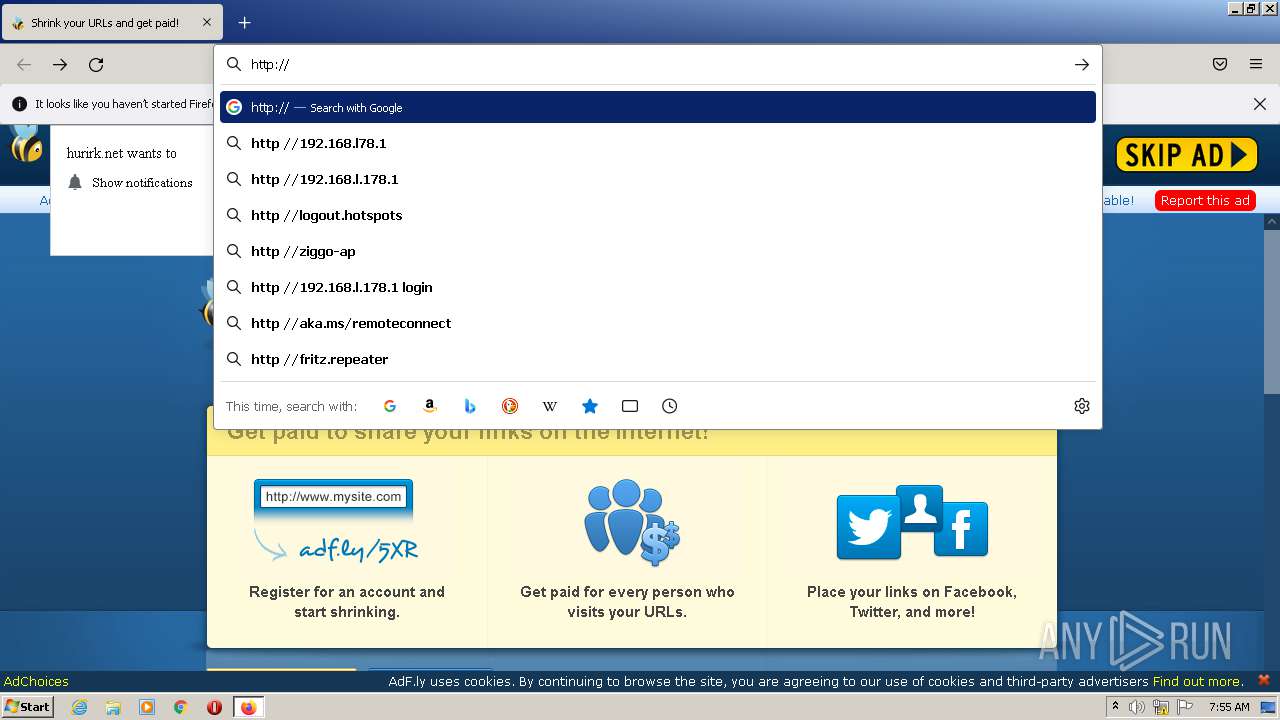This screenshot has height=720, width=1280.
Task: Open a new tab with plus button
Action: point(244,22)
